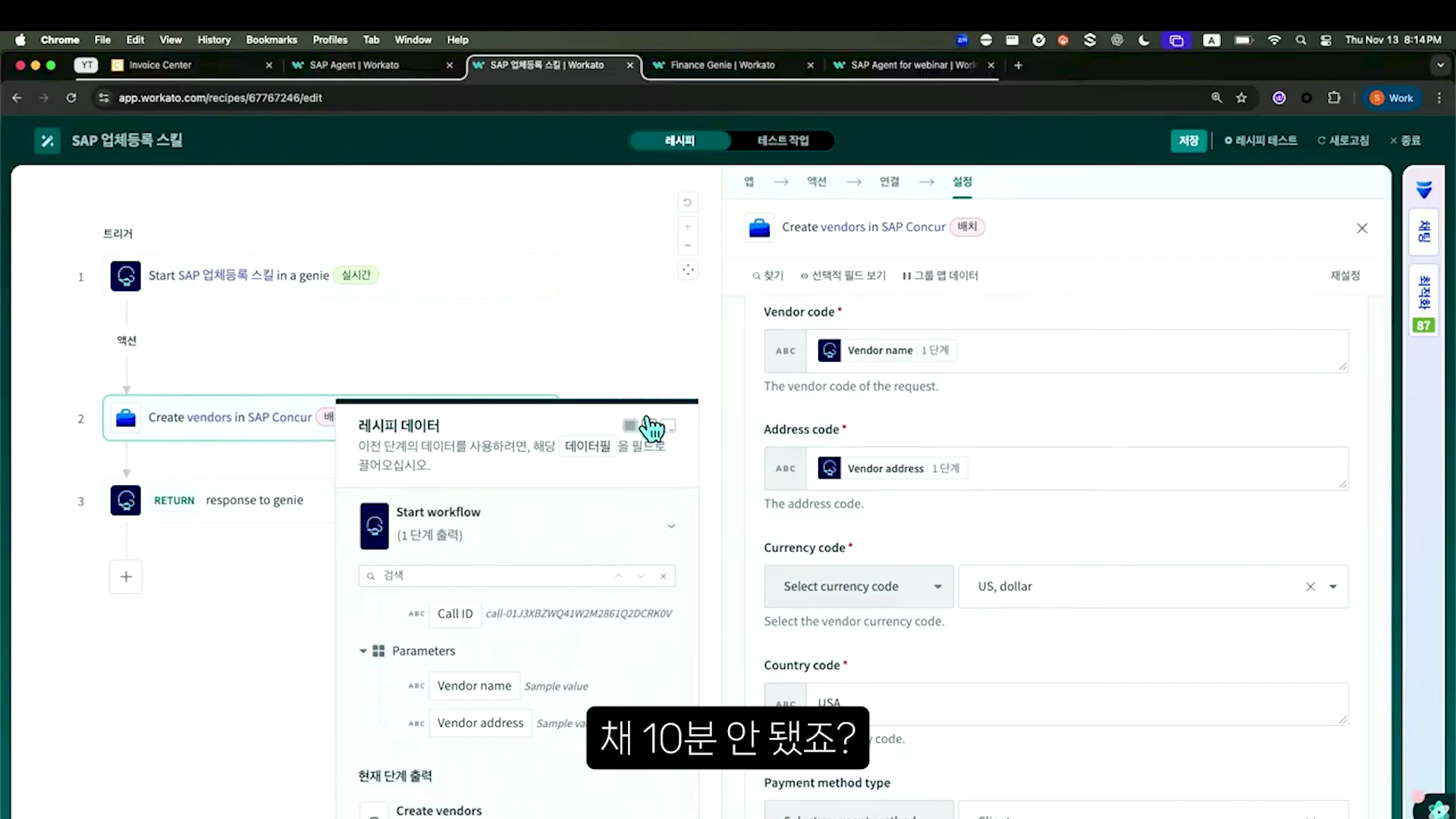This screenshot has height=819, width=1456.
Task: Select the Vendor name datapill in Parameters
Action: [x=474, y=686]
